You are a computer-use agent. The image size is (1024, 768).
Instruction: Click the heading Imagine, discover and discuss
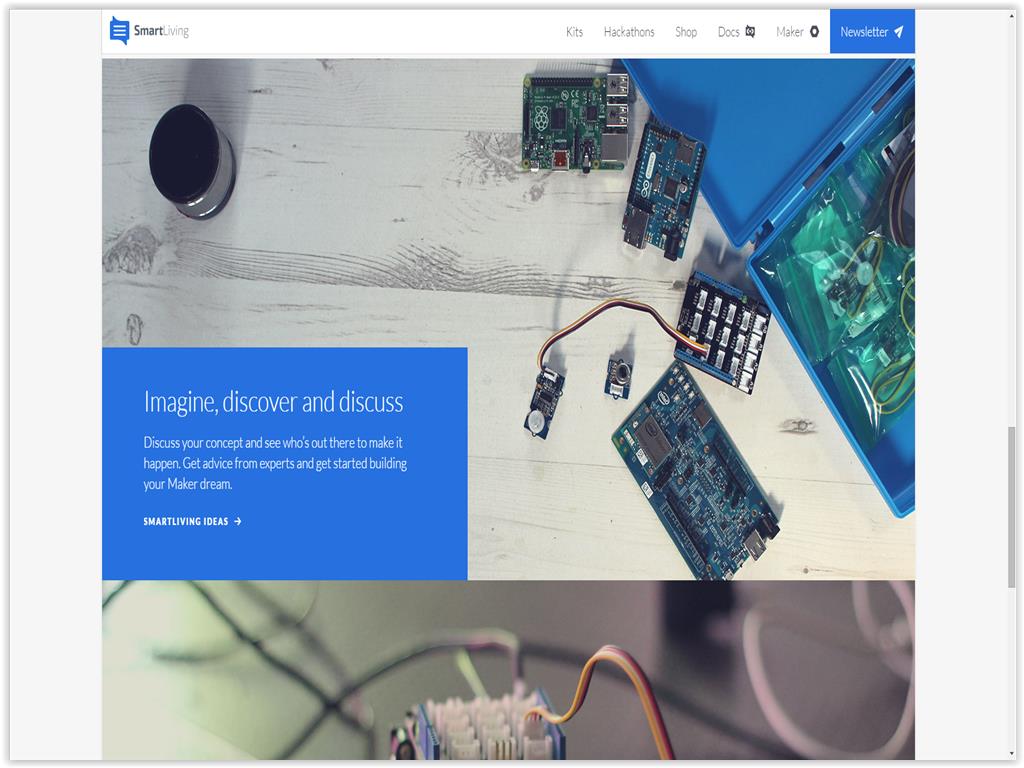[274, 402]
